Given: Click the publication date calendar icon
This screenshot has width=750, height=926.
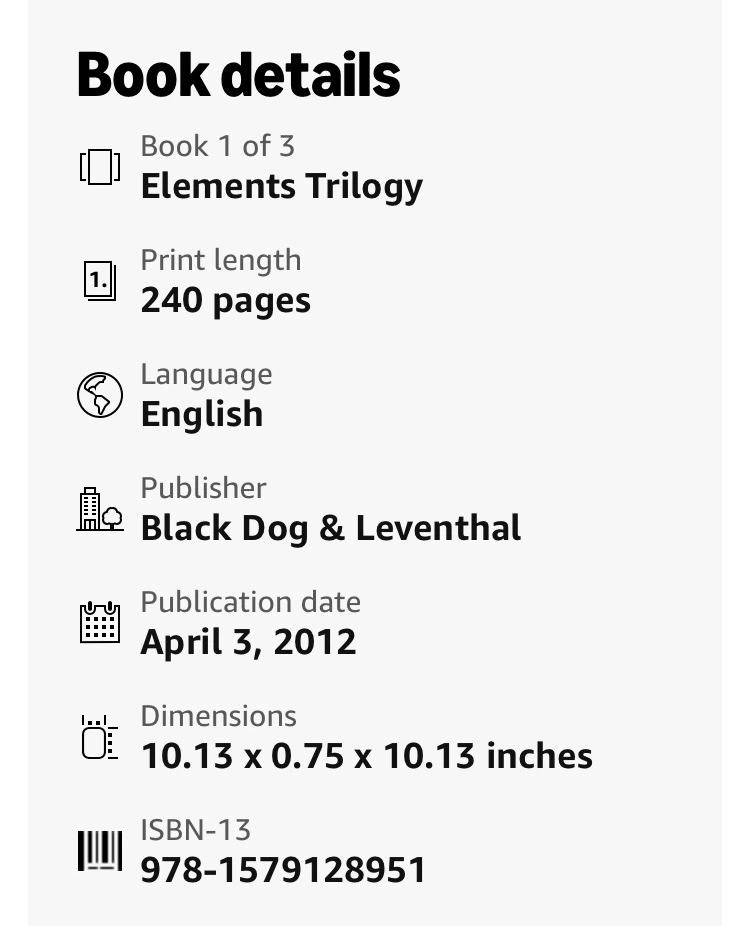Looking at the screenshot, I should (100, 622).
